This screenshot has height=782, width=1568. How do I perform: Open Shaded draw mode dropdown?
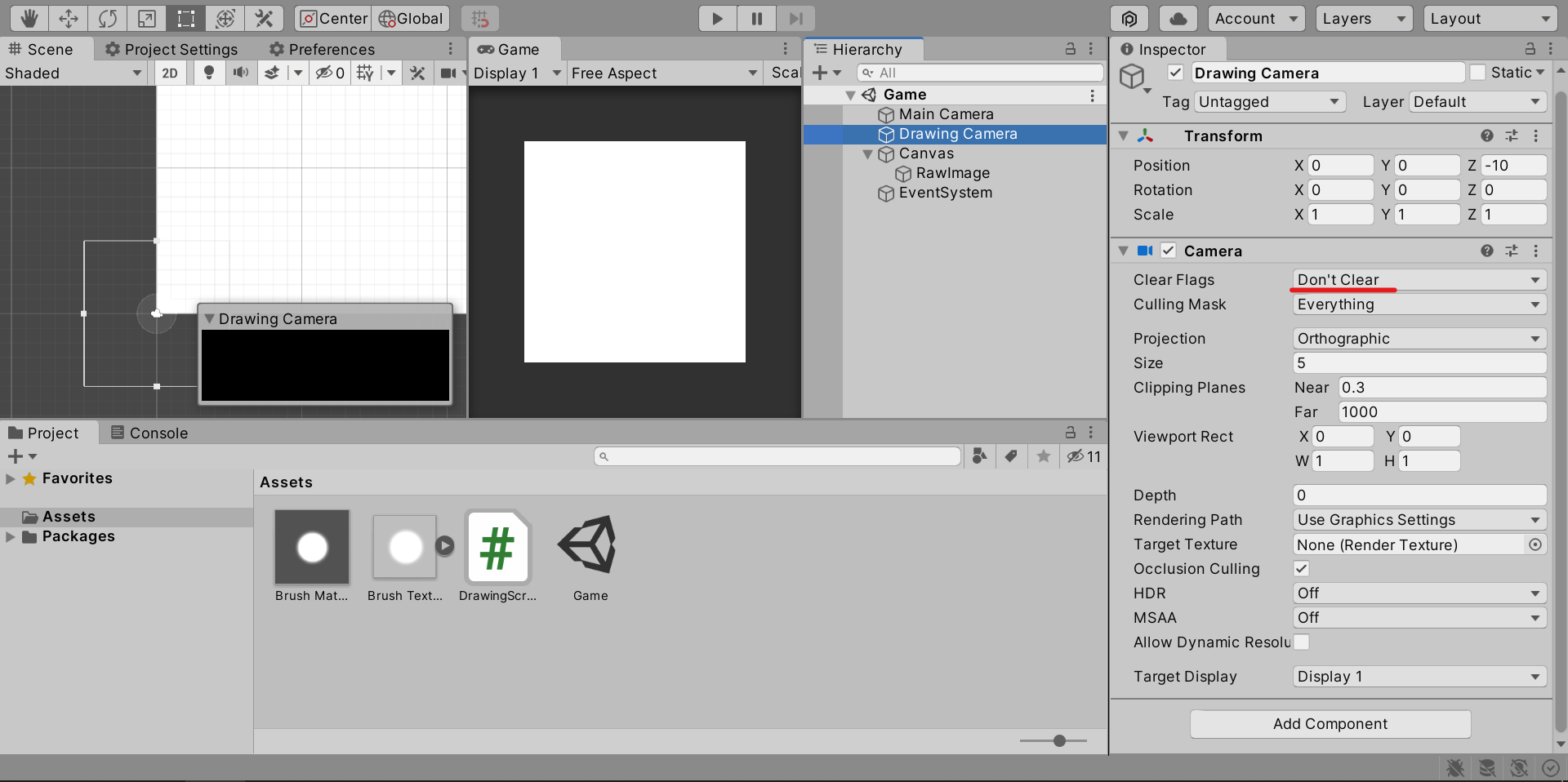pos(73,73)
